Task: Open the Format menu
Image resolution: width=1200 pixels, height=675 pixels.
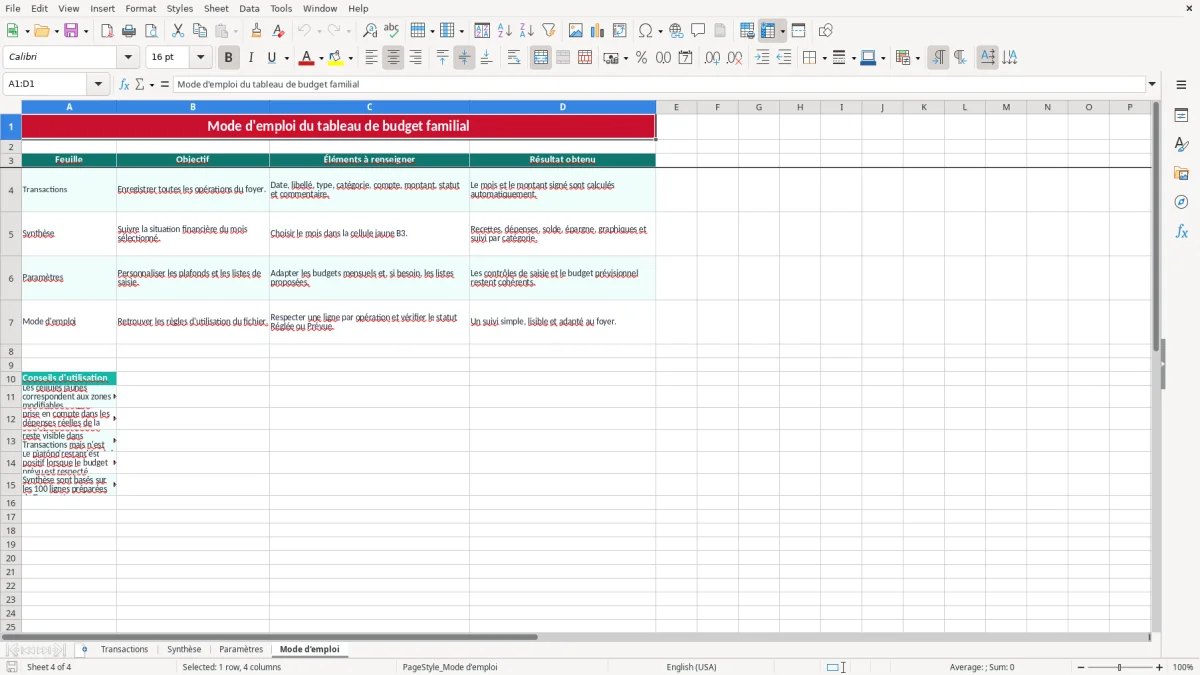Action: pyautogui.click(x=140, y=8)
